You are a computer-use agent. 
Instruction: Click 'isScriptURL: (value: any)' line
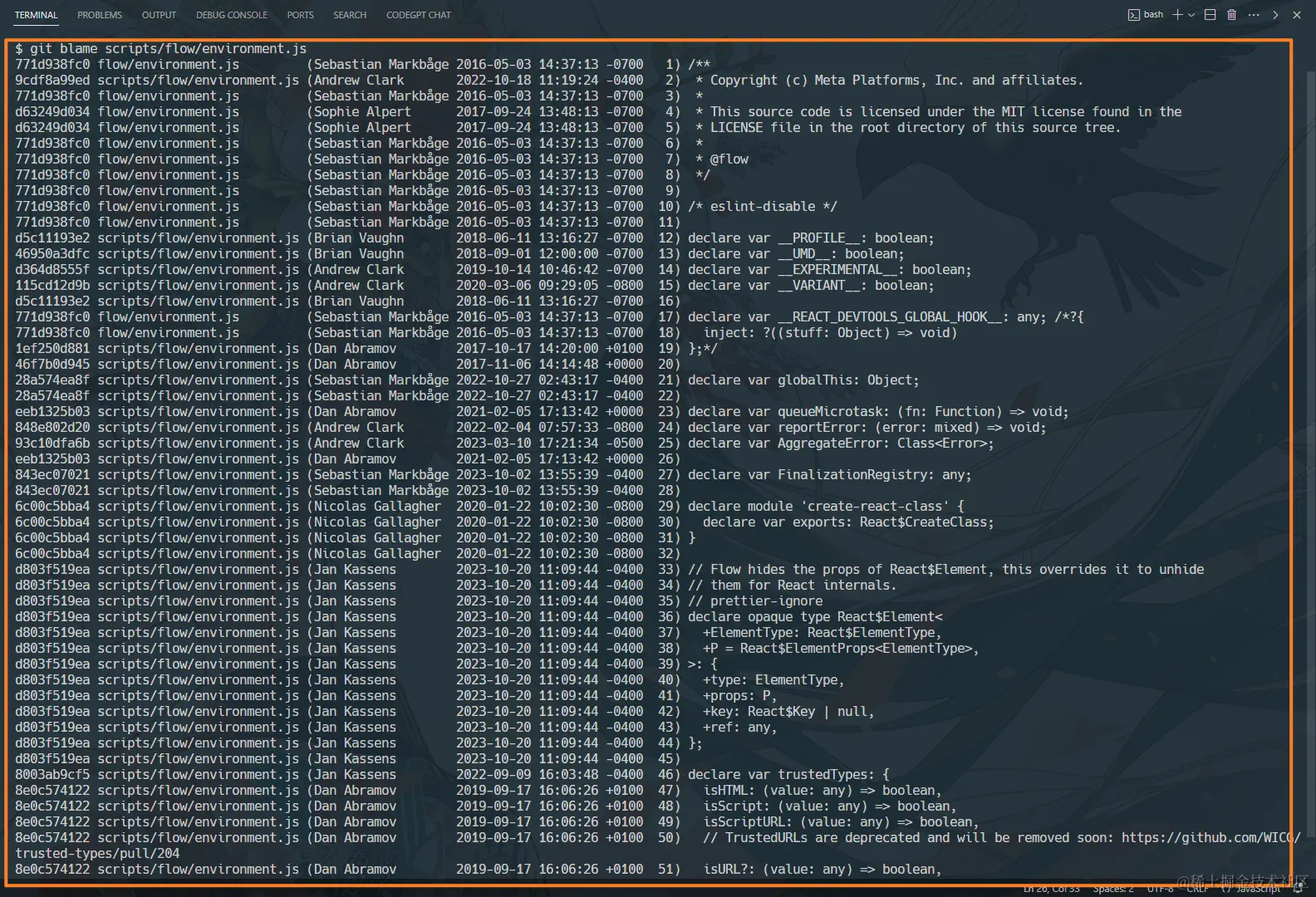tap(841, 822)
